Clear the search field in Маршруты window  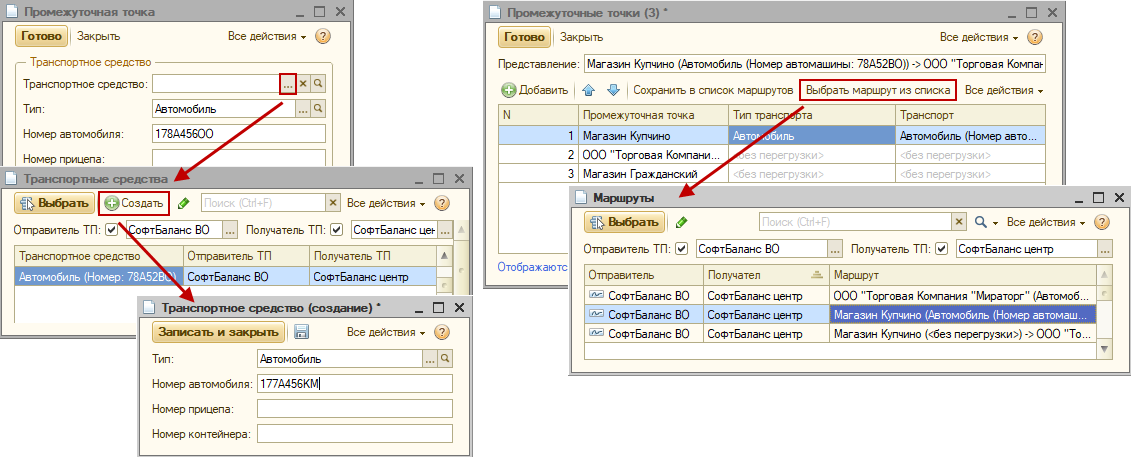pos(958,222)
